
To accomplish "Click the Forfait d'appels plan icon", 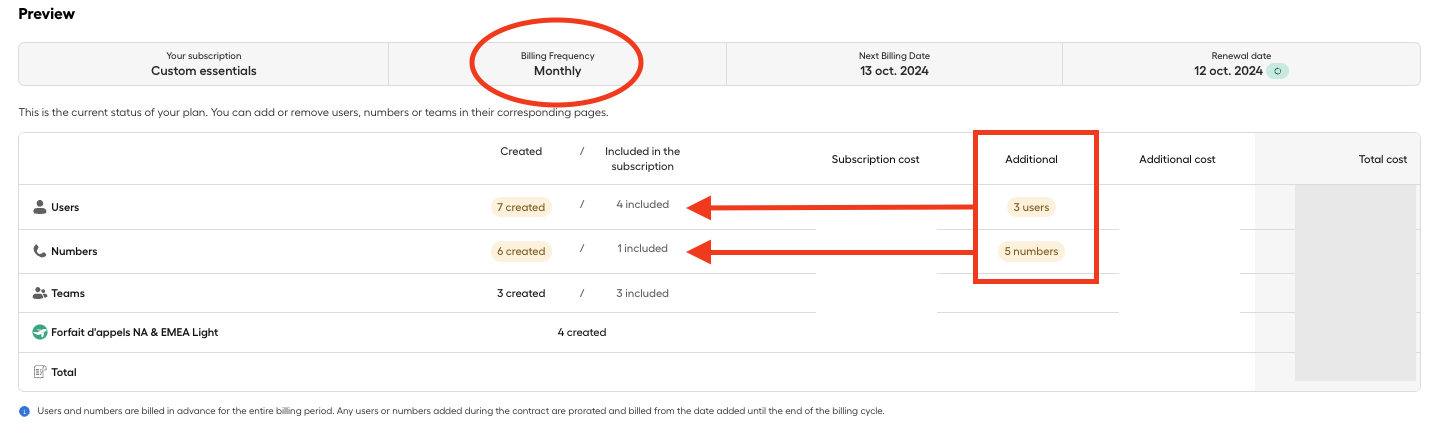I will point(40,332).
